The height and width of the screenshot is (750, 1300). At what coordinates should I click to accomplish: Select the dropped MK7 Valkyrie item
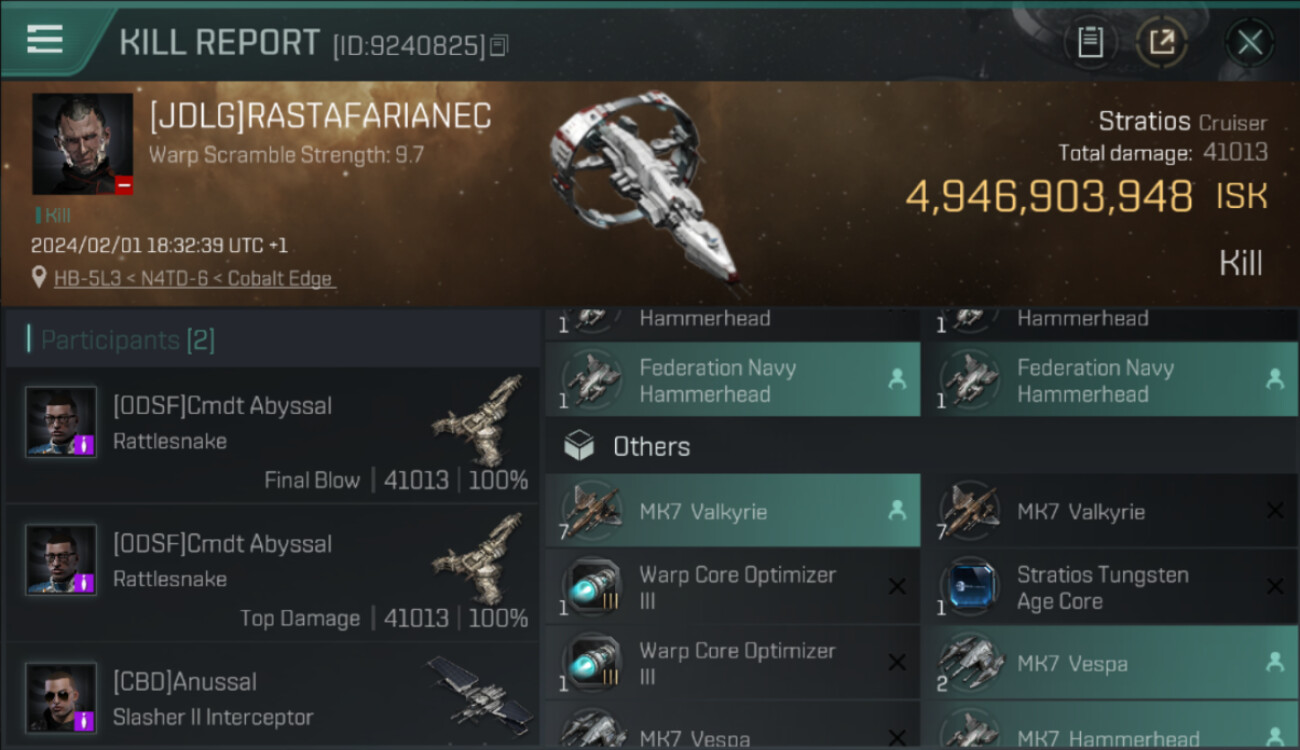coord(732,511)
